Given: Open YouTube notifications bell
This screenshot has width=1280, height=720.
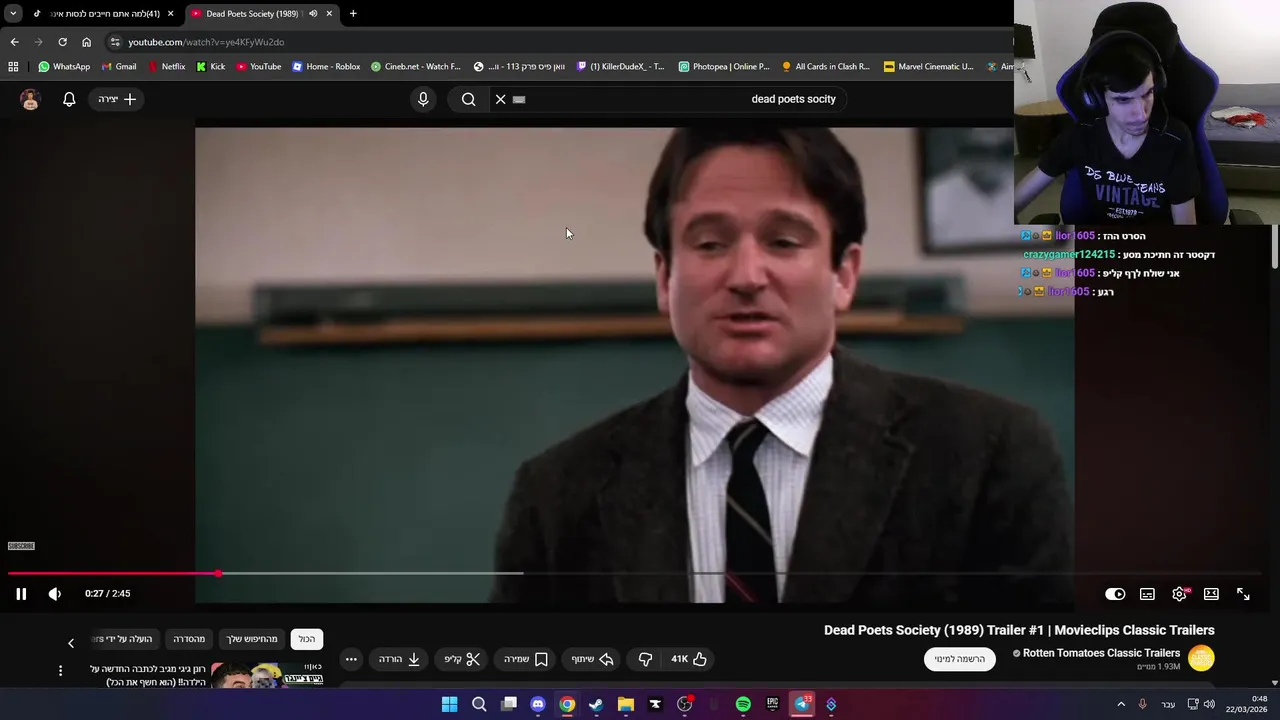Looking at the screenshot, I should coord(69,99).
